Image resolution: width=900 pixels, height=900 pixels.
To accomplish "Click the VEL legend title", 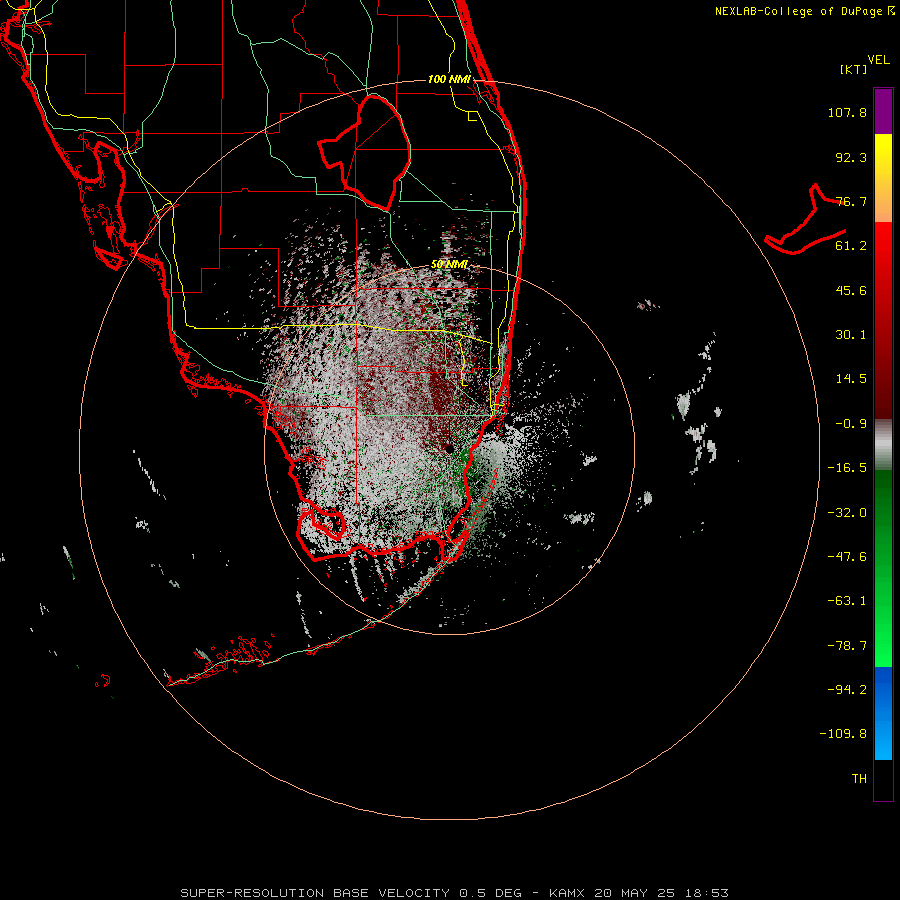I will [878, 60].
